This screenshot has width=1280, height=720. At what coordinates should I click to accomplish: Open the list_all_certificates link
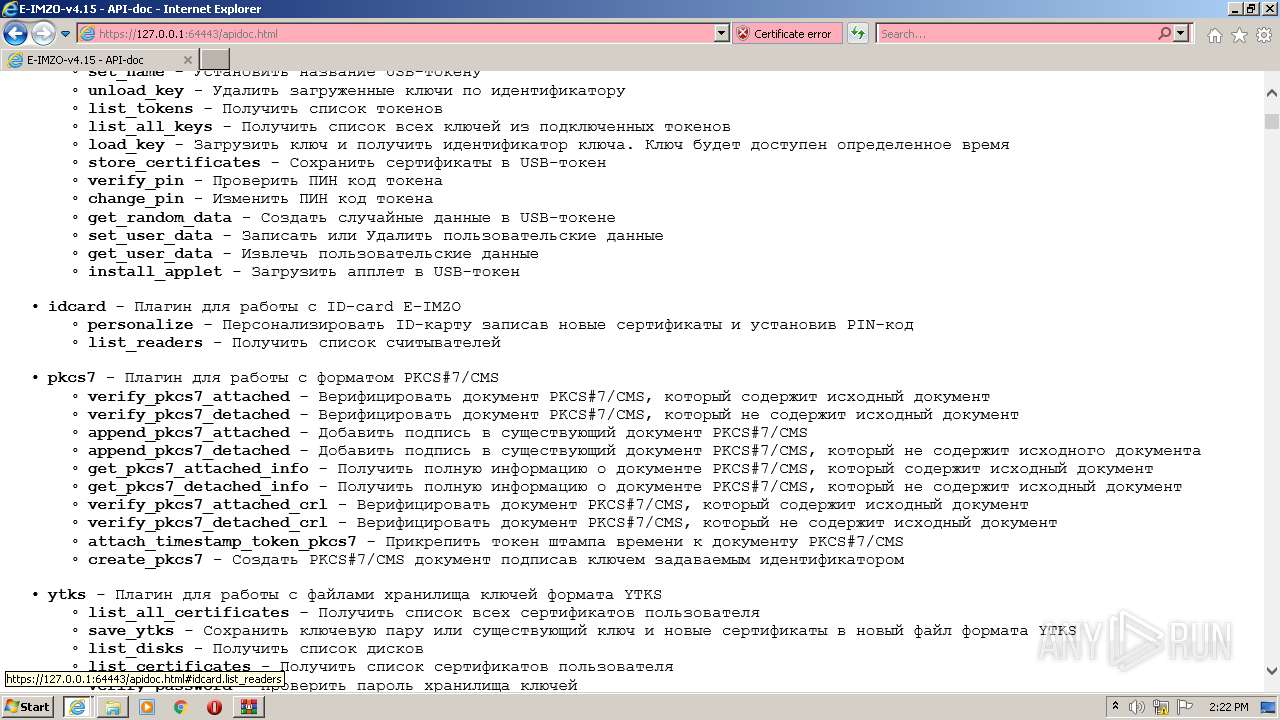coord(189,613)
